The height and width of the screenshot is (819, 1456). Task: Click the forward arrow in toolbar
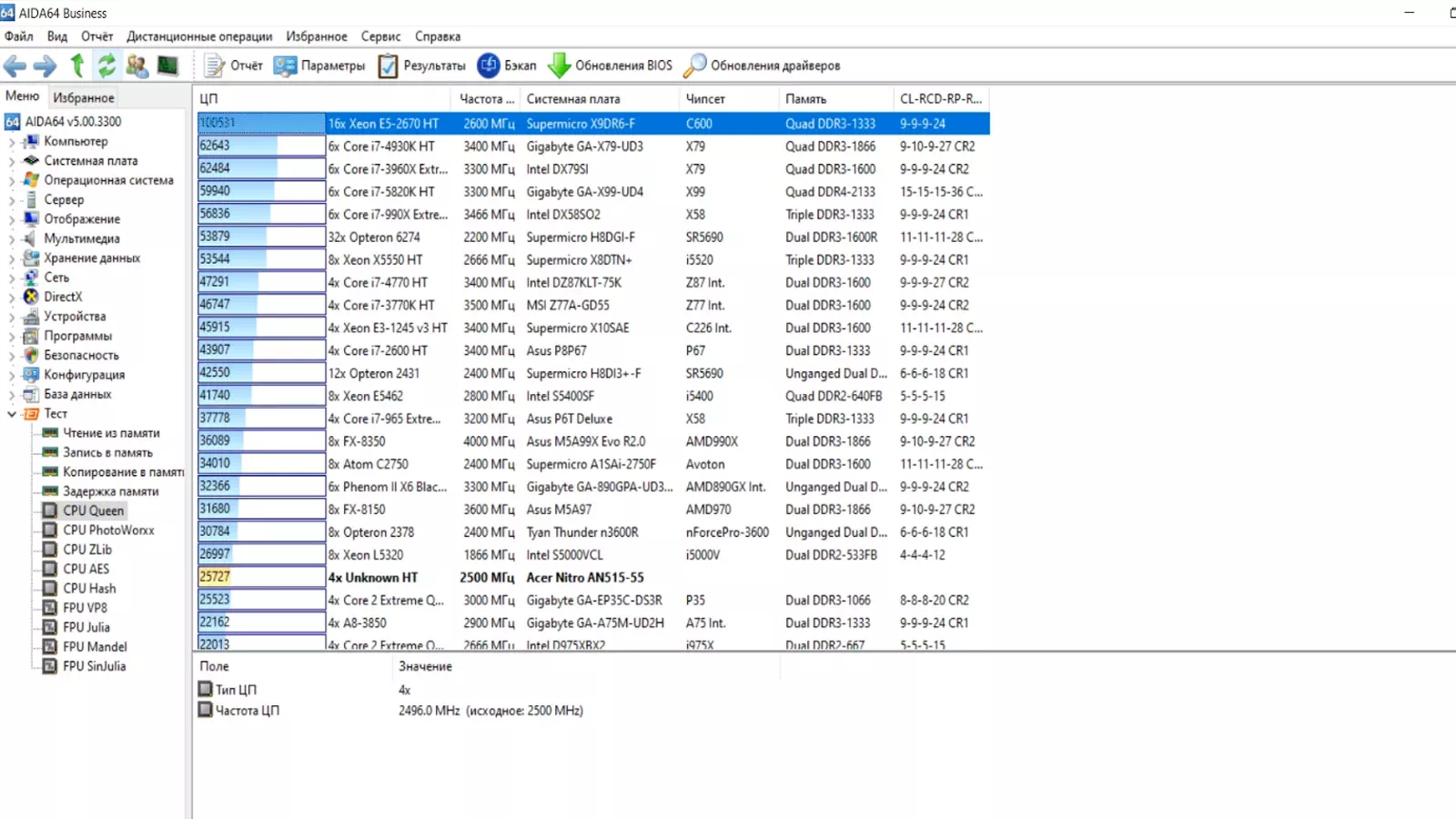[45, 66]
